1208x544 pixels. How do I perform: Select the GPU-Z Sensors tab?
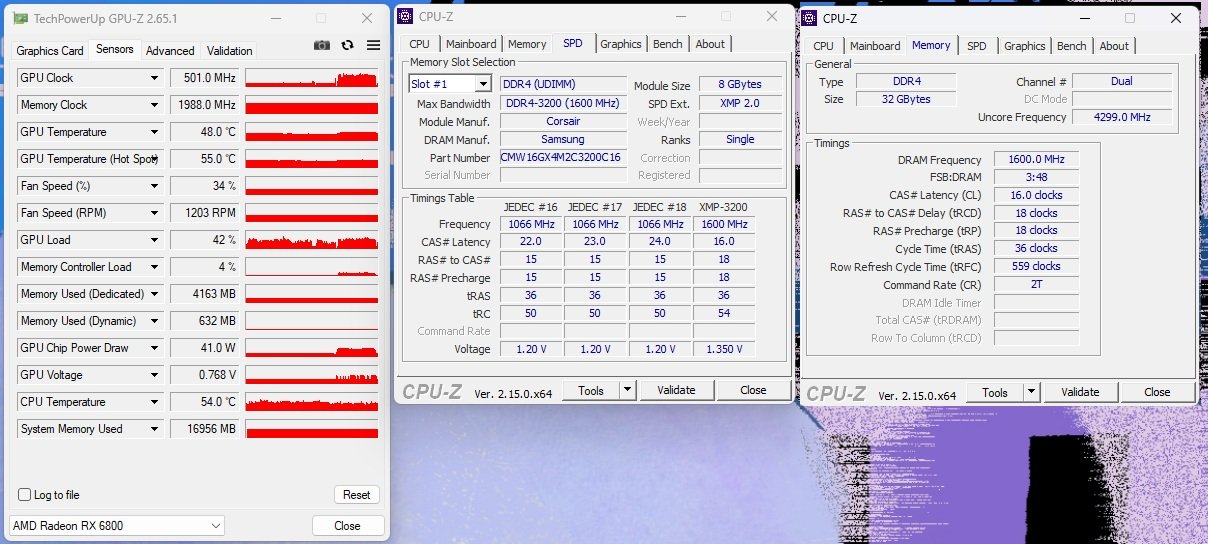pos(114,49)
